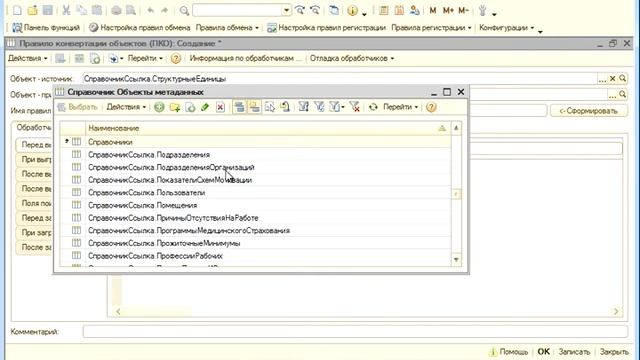
Task: Click the list scrollbar up arrow
Action: [x=456, y=128]
